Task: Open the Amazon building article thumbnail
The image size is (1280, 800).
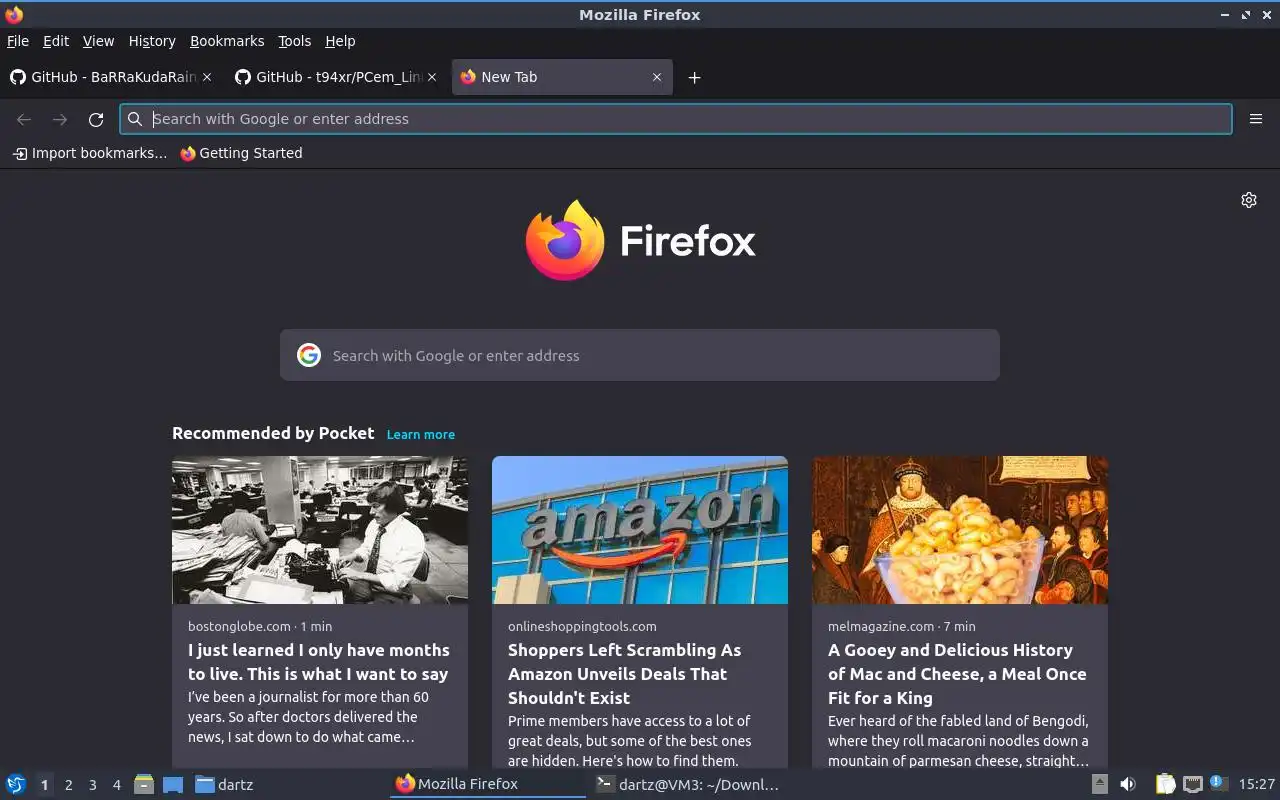Action: coord(640,530)
